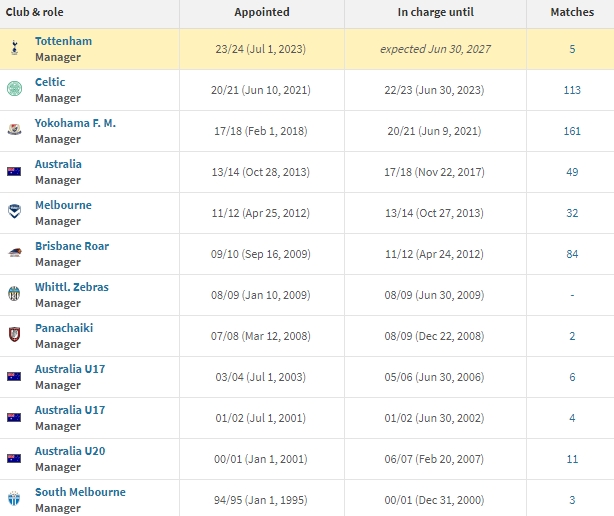614x516 pixels.
Task: Click Brisbane Roar's matches count 84
Action: [572, 254]
